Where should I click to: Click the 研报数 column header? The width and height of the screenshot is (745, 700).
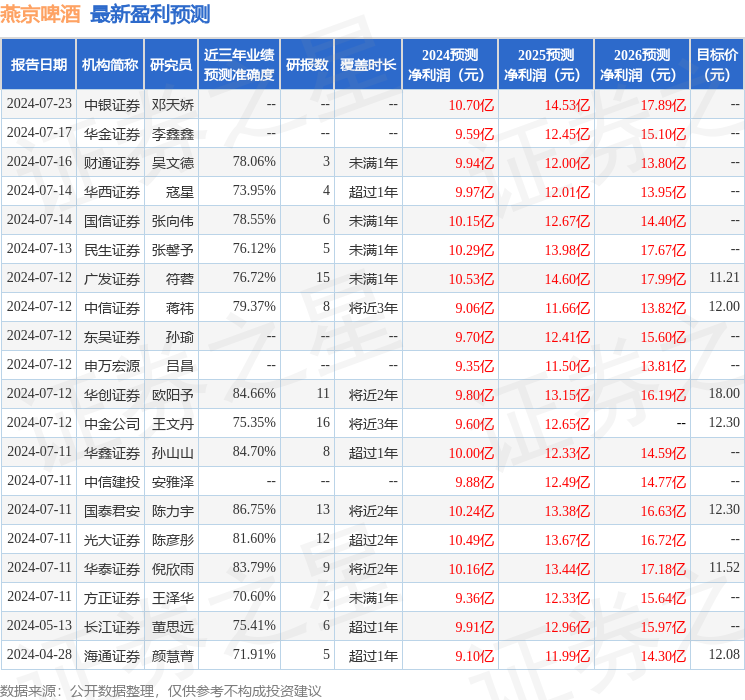307,65
